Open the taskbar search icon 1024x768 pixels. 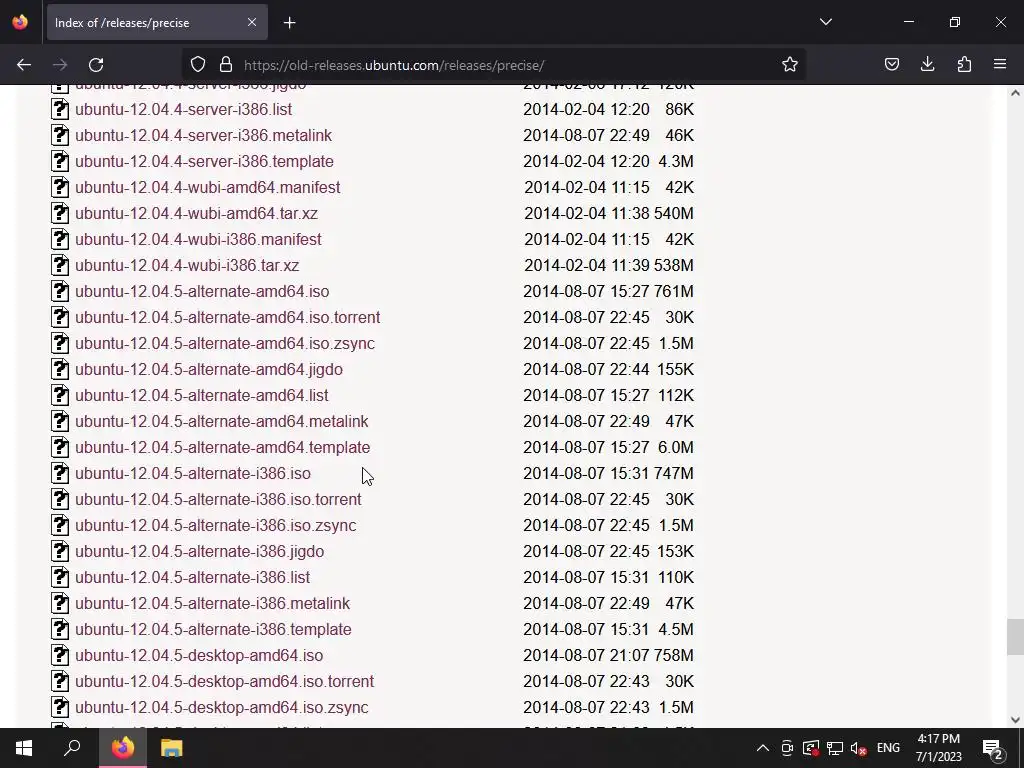(72, 748)
